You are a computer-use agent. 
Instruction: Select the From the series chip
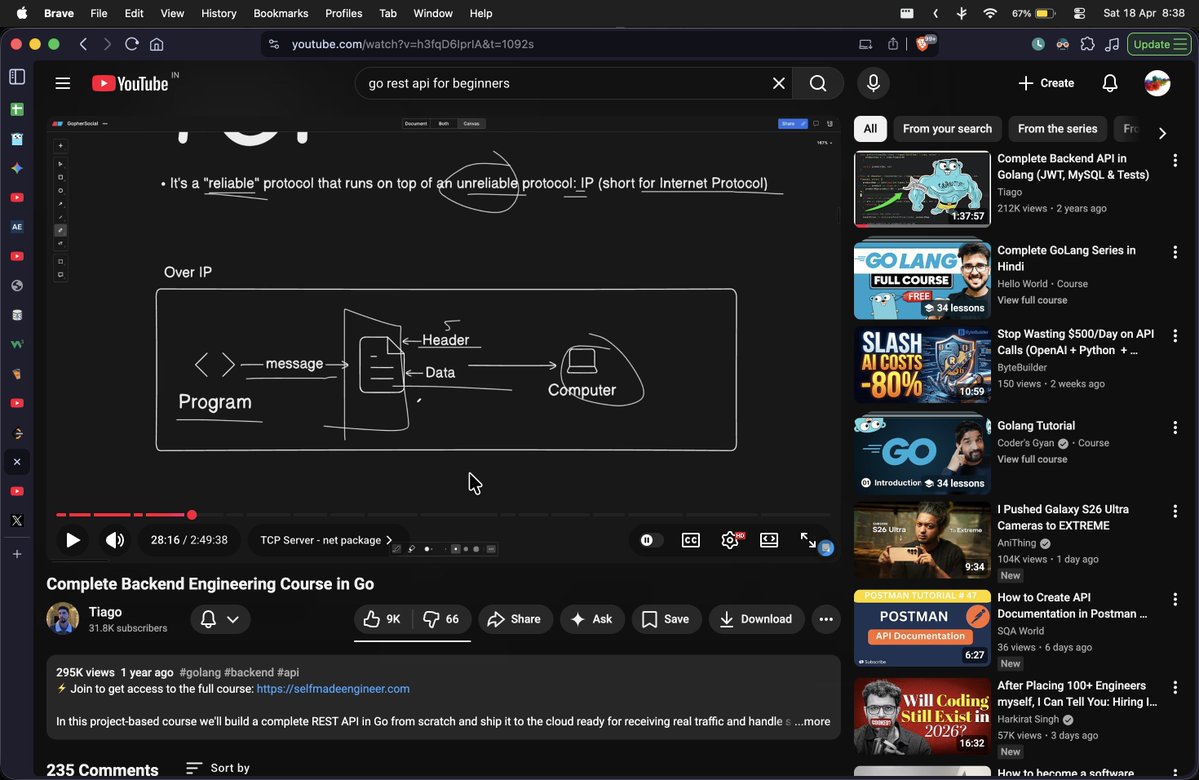tap(1058, 128)
